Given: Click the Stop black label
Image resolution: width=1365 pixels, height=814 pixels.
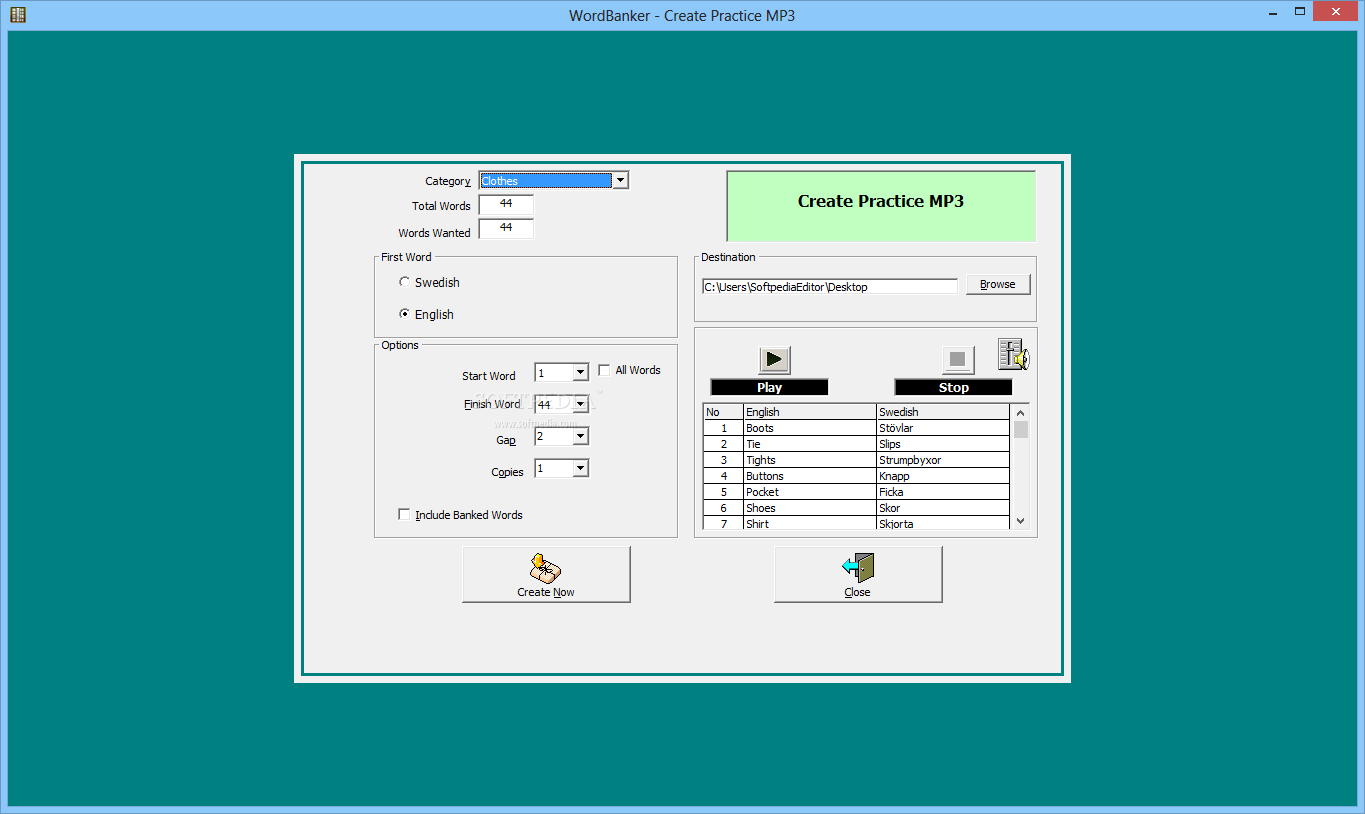Looking at the screenshot, I should point(954,387).
